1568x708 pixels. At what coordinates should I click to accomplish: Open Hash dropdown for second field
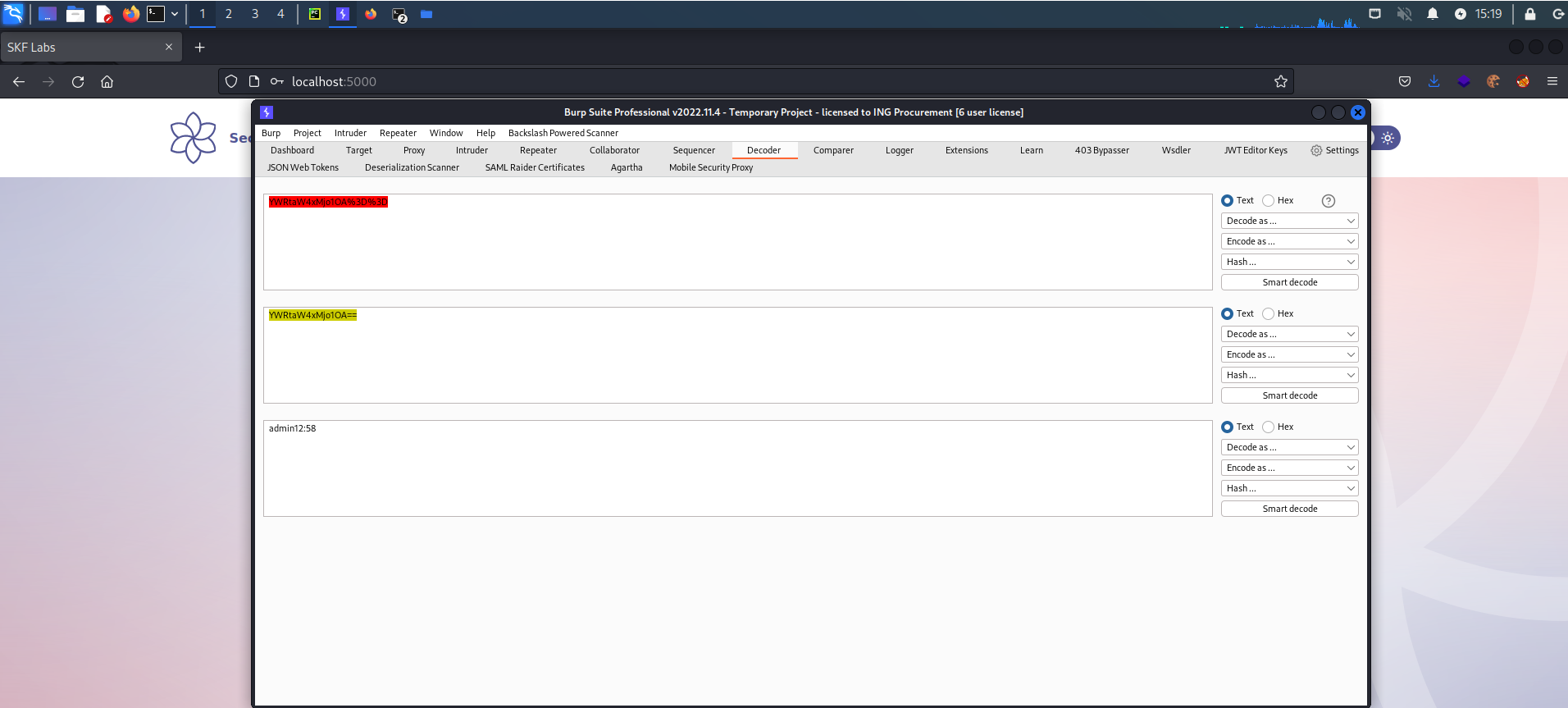[1290, 375]
